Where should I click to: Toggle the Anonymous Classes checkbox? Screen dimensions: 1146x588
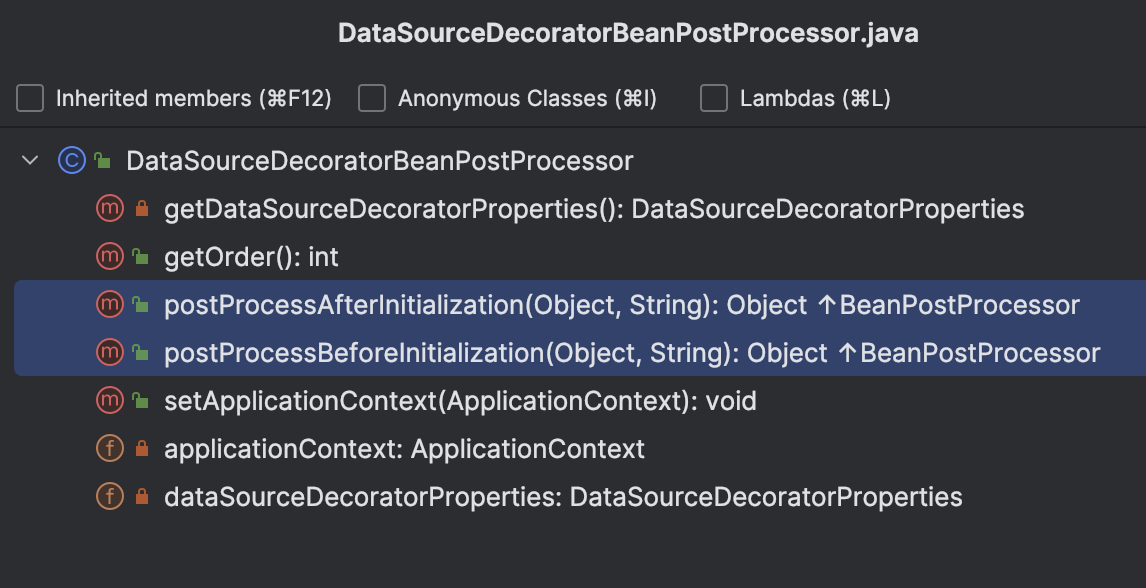[x=372, y=98]
